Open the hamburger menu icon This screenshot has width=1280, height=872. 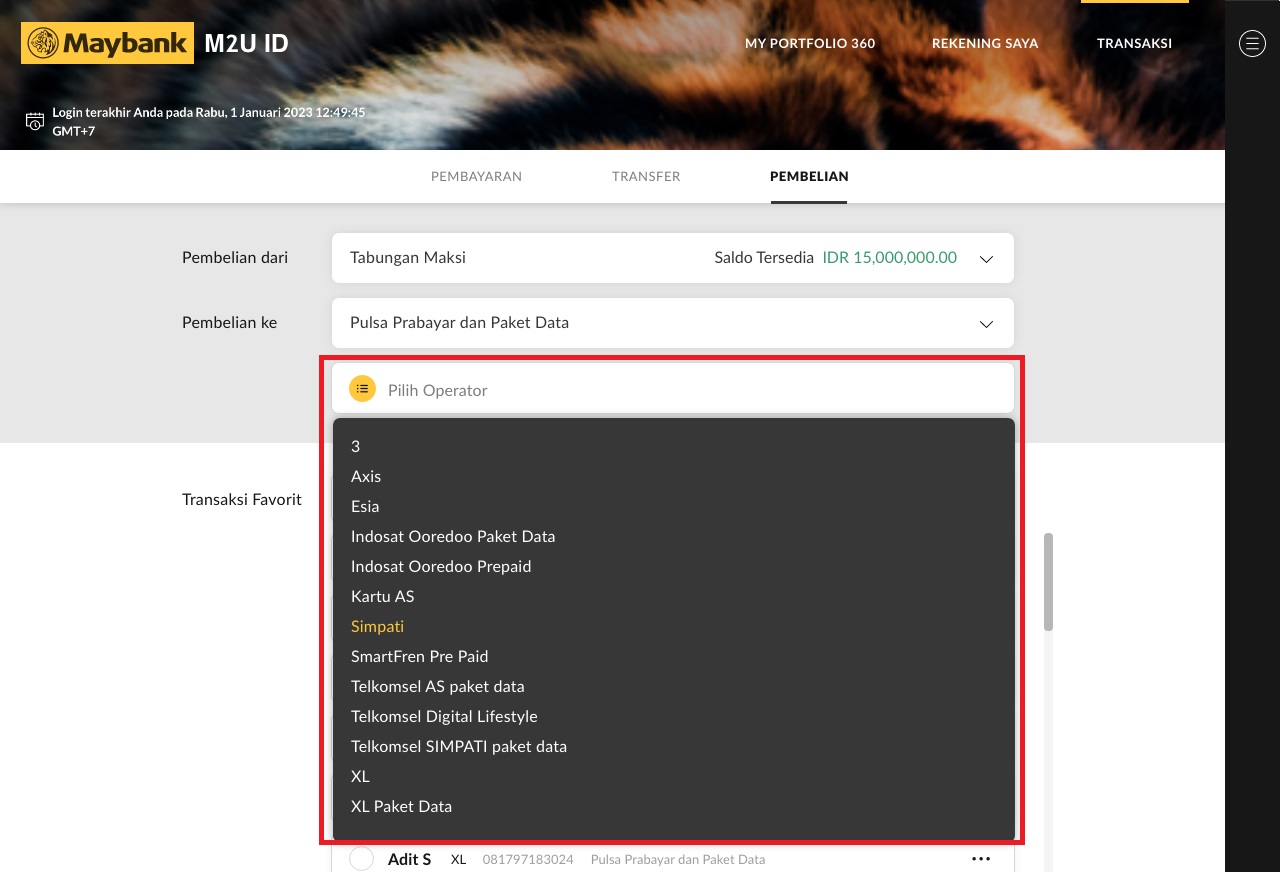click(x=1252, y=43)
